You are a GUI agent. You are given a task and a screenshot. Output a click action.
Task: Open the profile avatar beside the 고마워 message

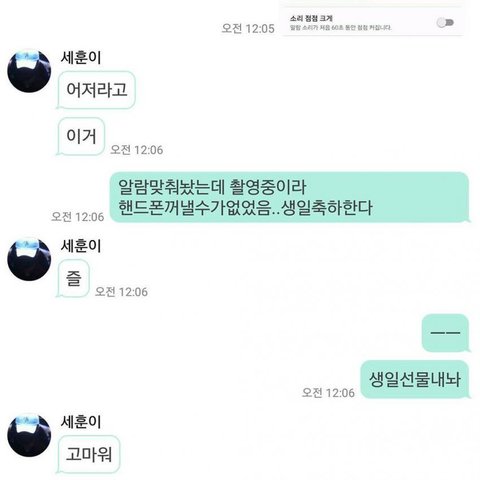point(29,435)
